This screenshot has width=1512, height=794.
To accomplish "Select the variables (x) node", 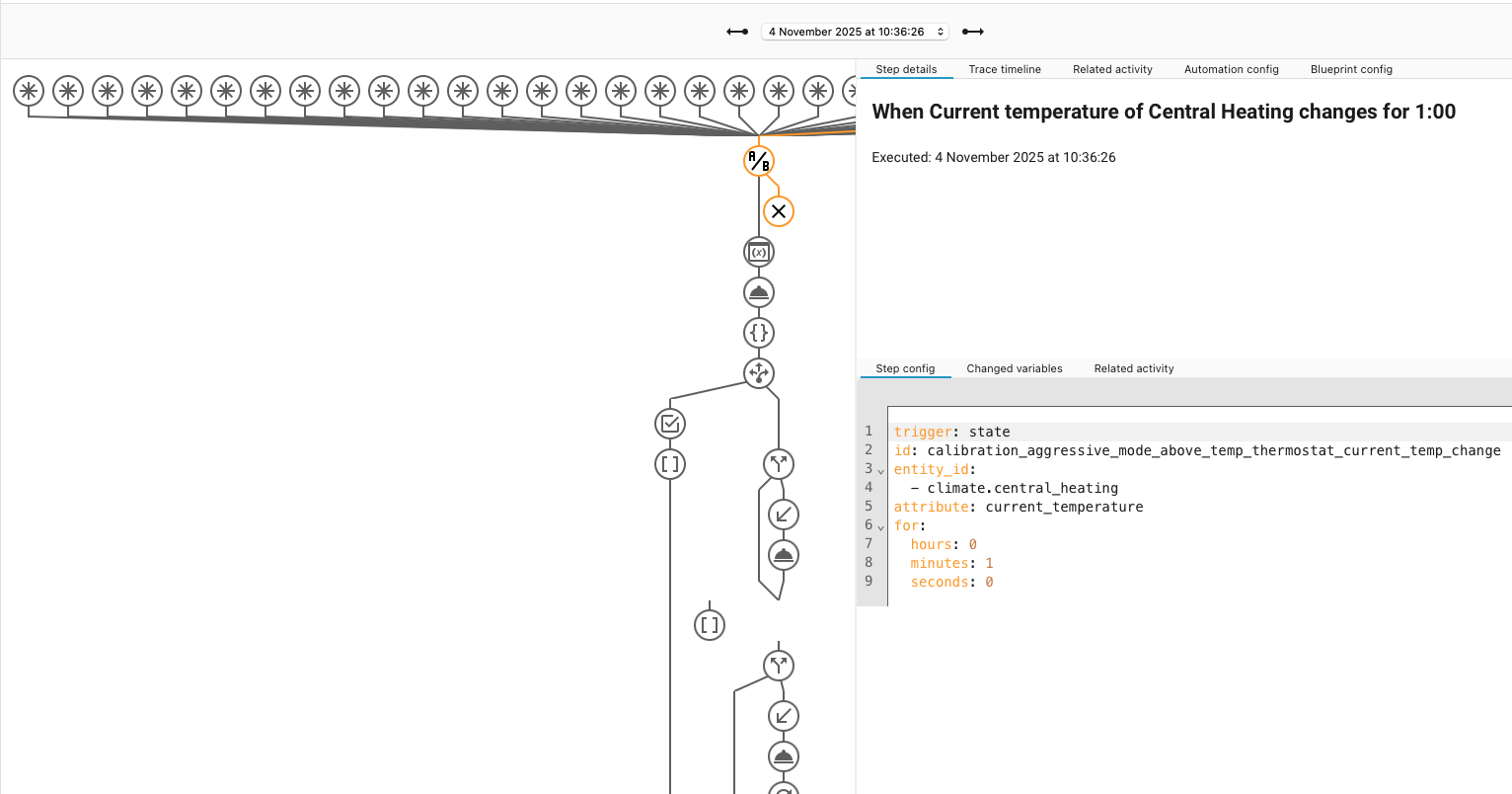I will pos(759,252).
